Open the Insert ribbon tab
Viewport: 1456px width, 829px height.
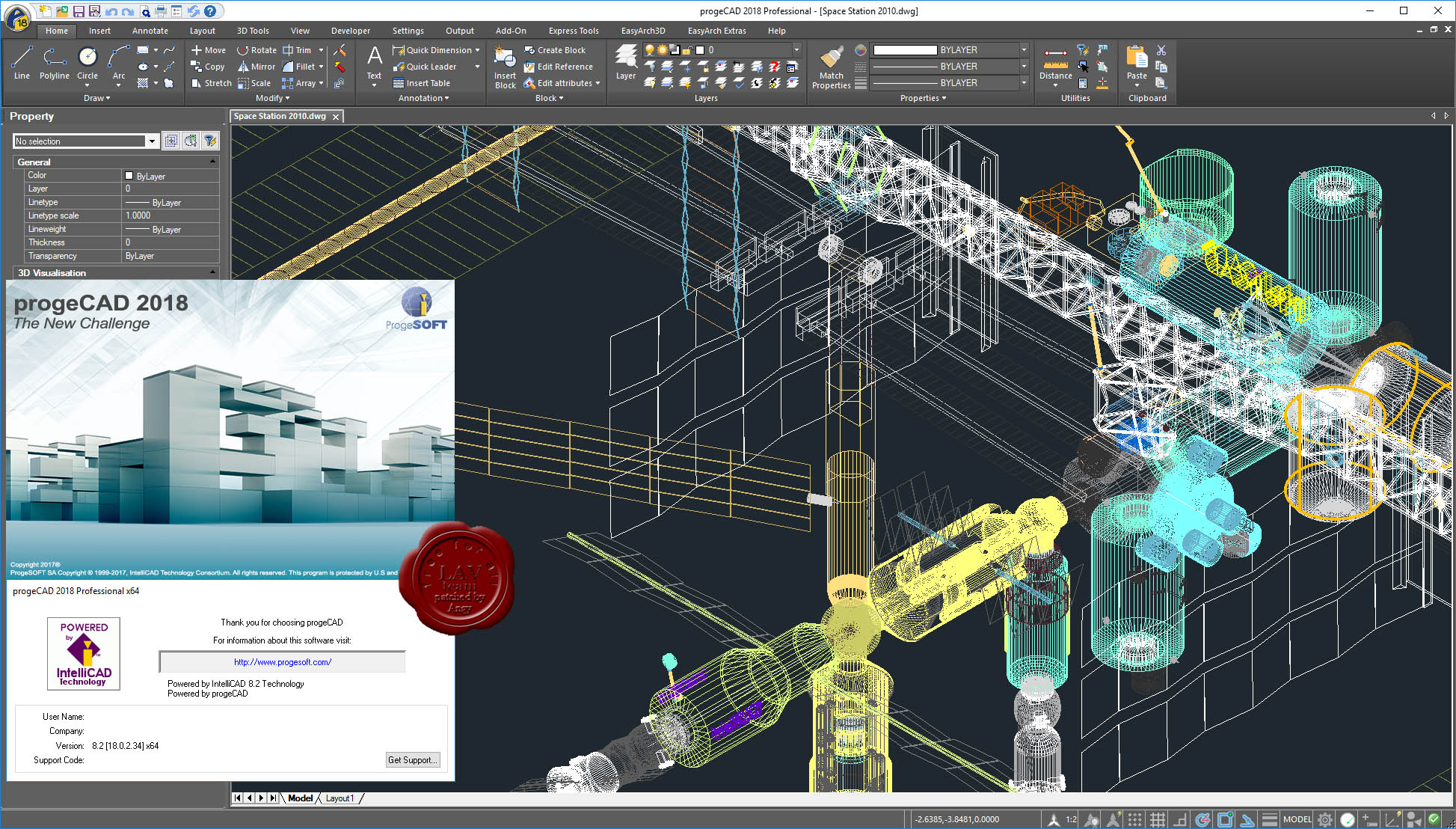[99, 31]
